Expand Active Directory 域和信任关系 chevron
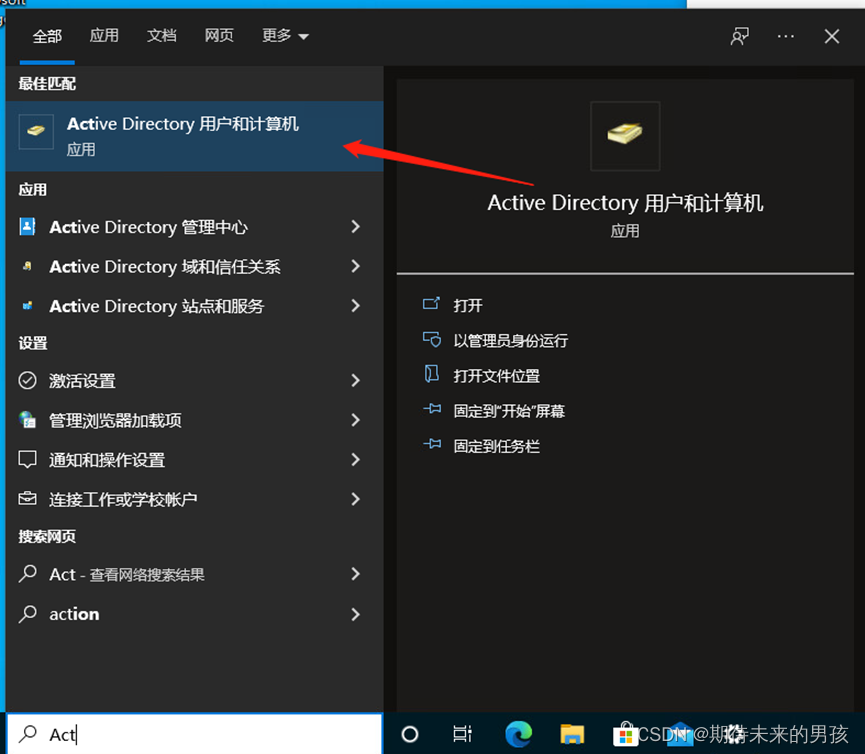The width and height of the screenshot is (865, 754). click(356, 266)
